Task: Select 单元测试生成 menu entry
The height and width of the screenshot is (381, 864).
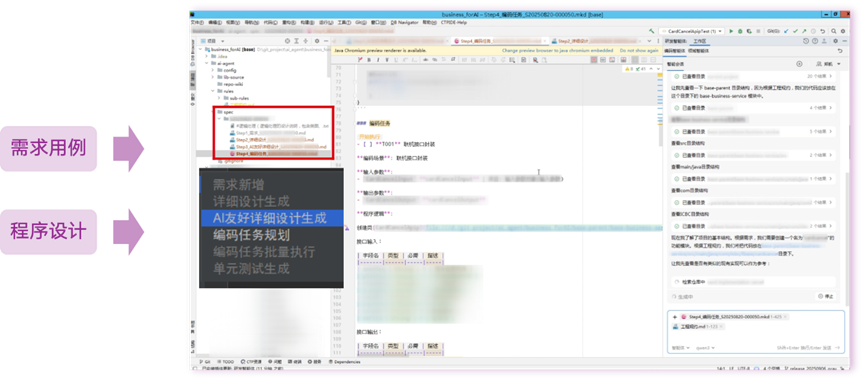Action: coord(251,269)
